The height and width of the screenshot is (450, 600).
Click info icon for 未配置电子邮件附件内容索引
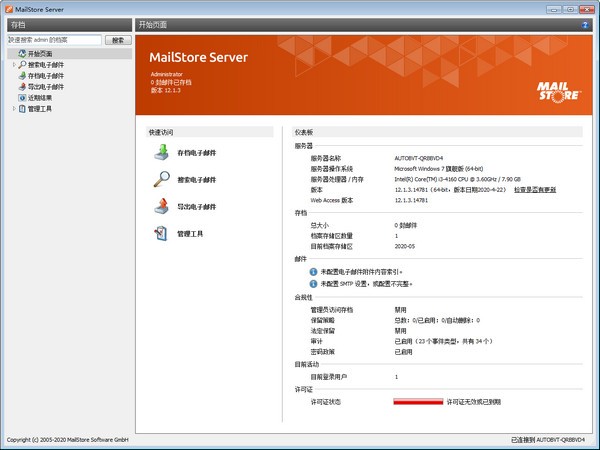(x=313, y=270)
